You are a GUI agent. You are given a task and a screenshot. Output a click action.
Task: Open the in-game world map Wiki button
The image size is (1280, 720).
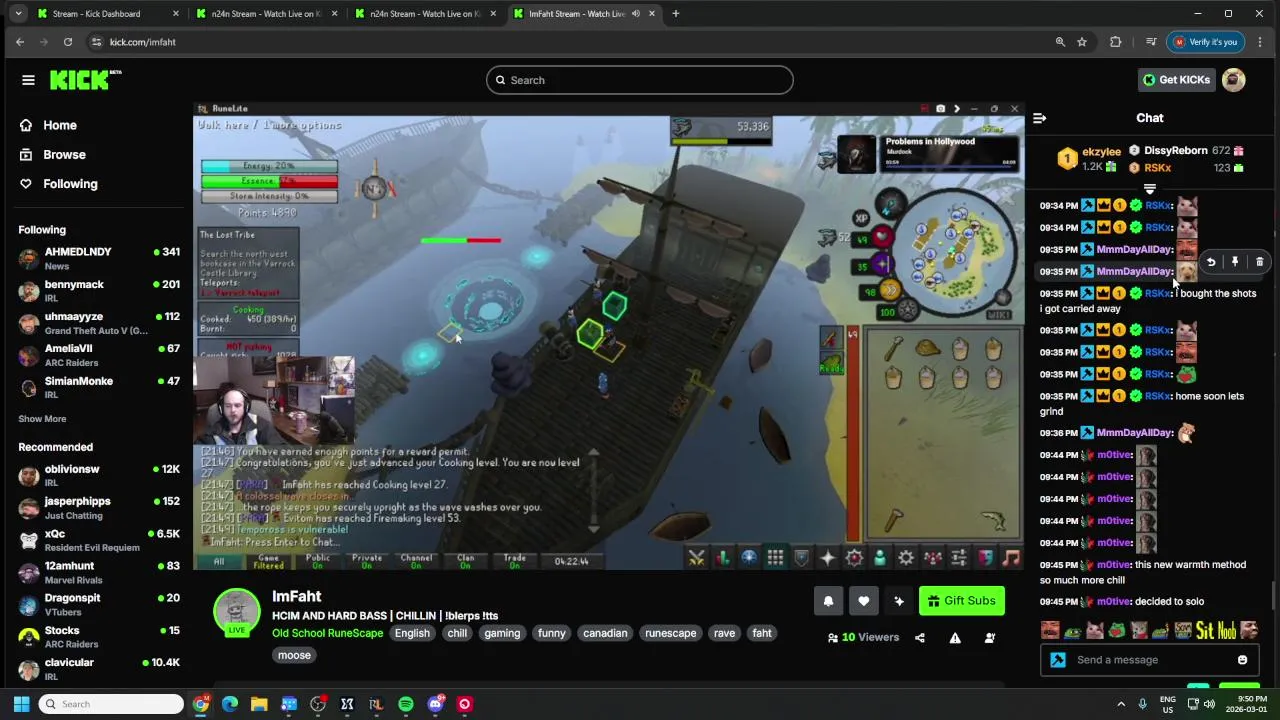(x=998, y=314)
